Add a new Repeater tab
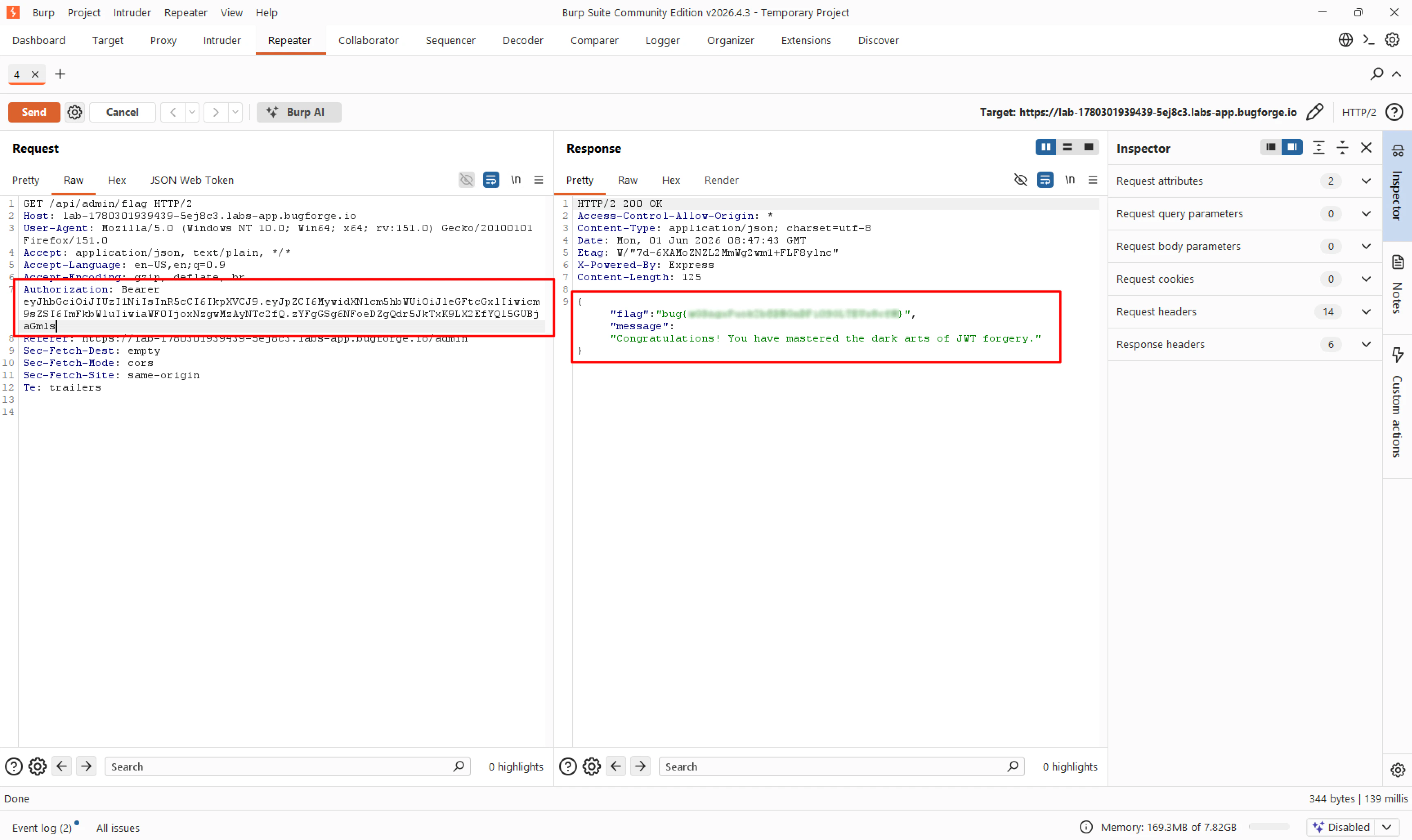This screenshot has width=1412, height=840. [x=60, y=74]
